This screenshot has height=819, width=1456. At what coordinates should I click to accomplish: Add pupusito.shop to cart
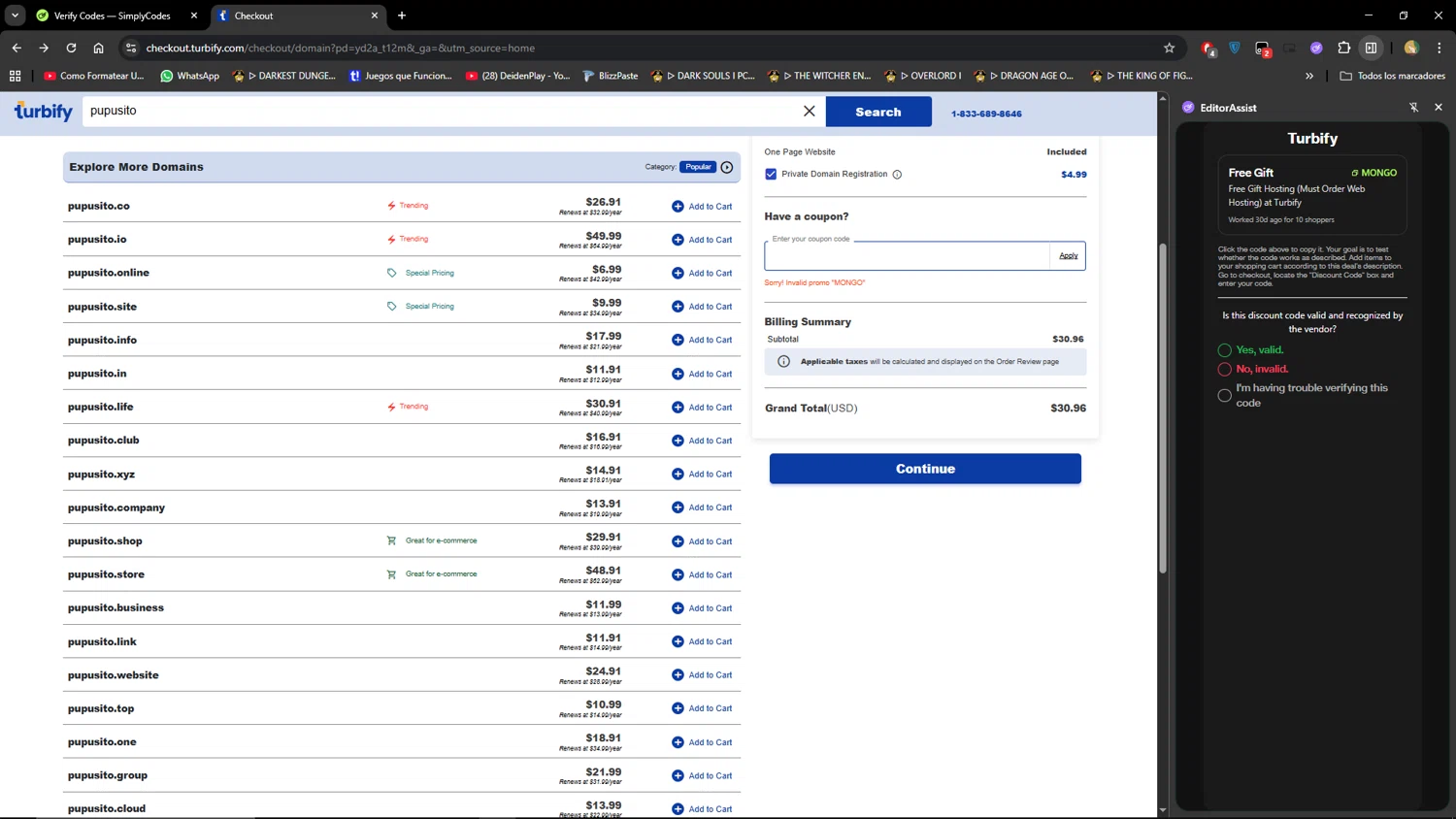coord(702,541)
